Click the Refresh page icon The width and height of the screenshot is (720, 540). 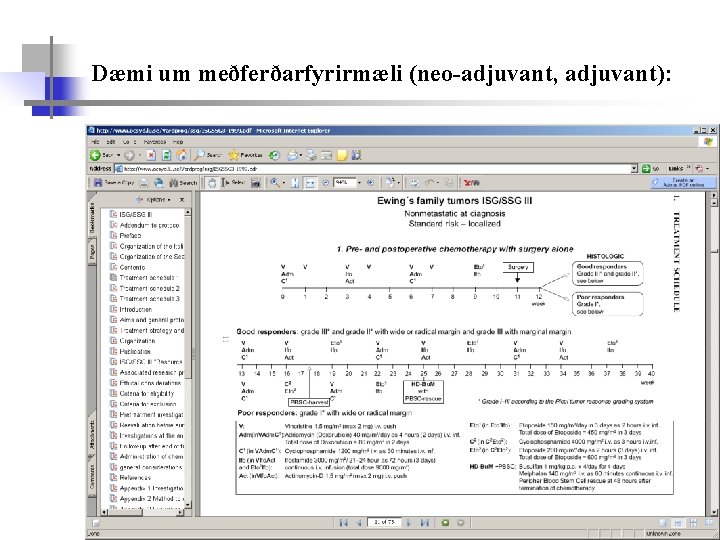coord(166,155)
